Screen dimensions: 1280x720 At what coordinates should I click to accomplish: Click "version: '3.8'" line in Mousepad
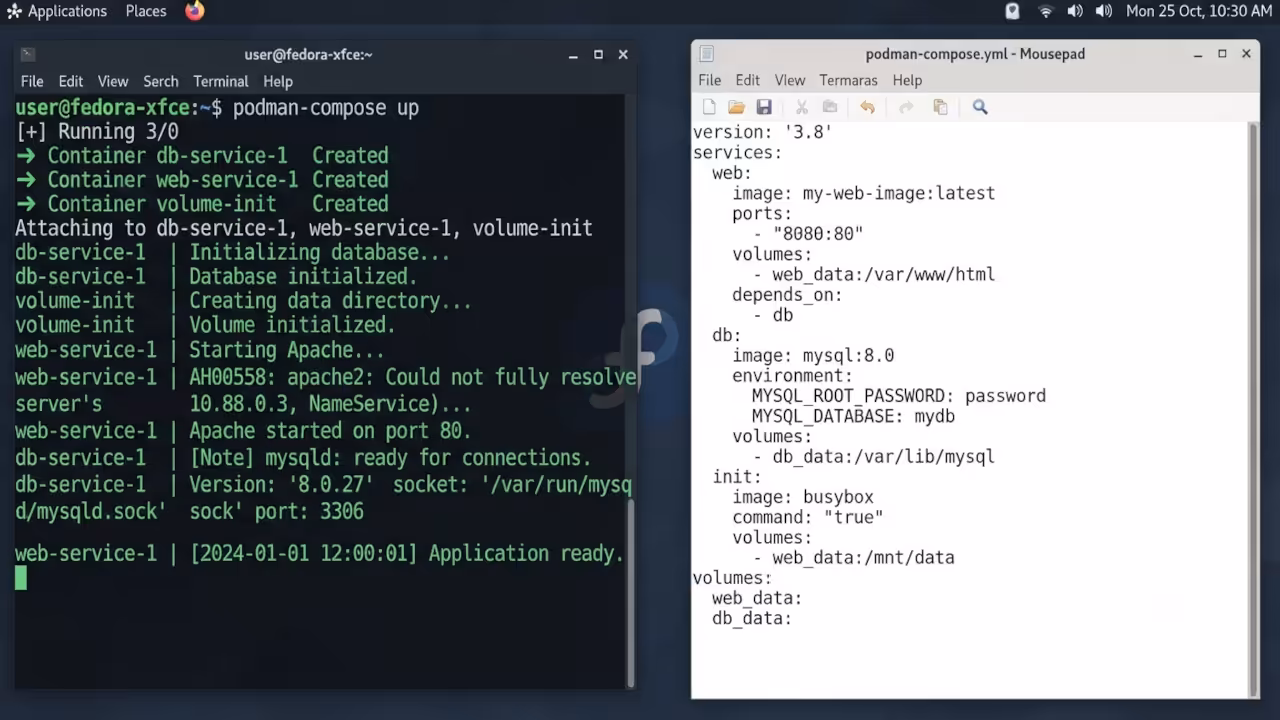763,132
